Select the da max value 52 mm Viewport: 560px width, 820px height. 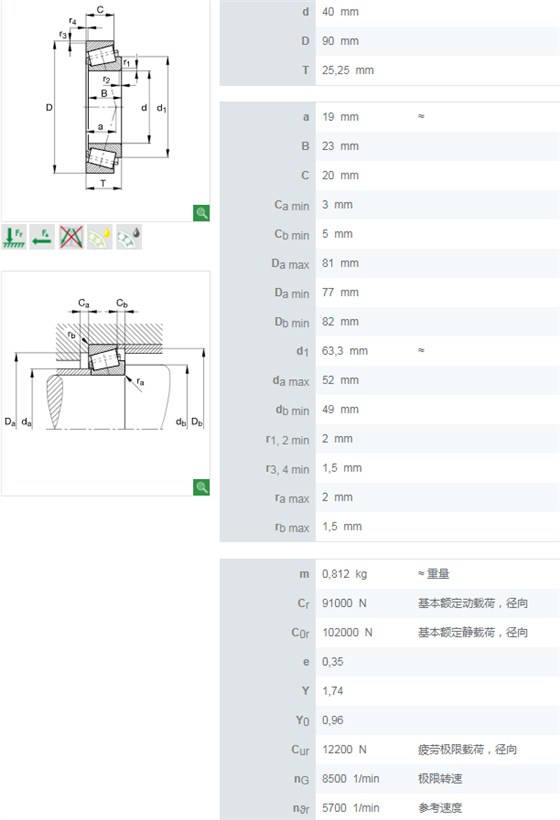340,380
